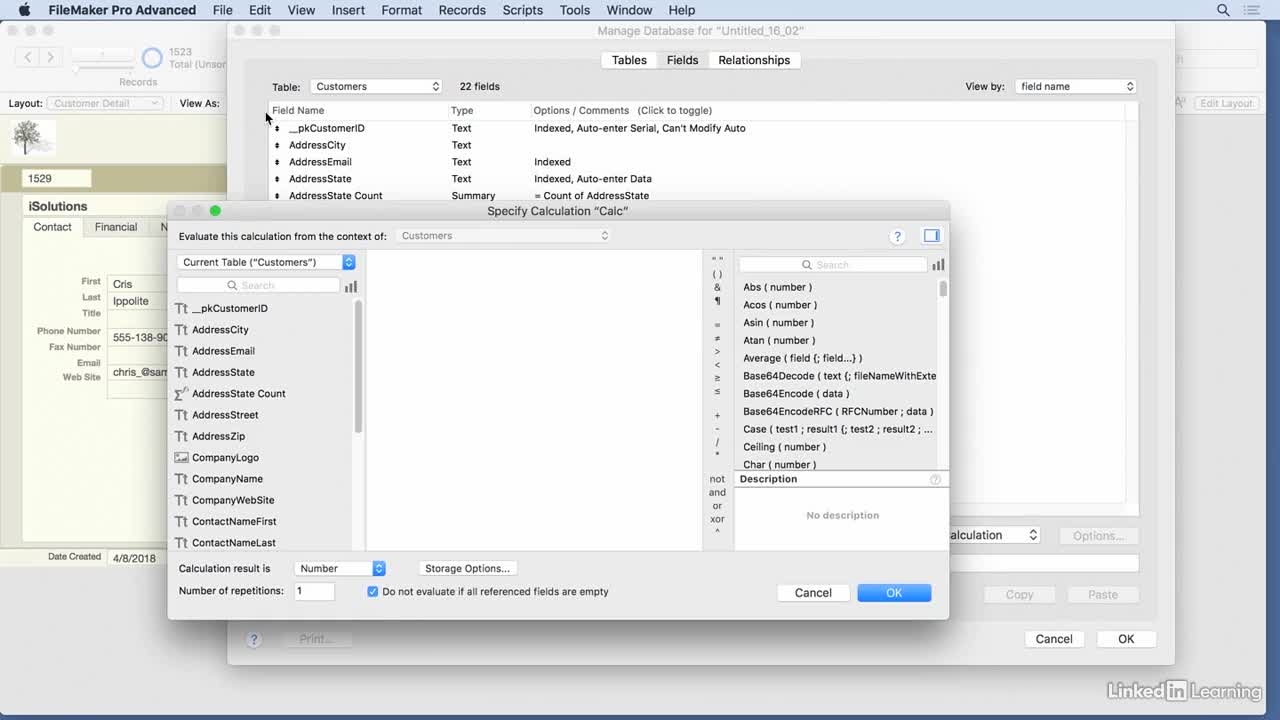Screen dimensions: 1280x720
Task: Open Storage Options
Action: coord(467,568)
